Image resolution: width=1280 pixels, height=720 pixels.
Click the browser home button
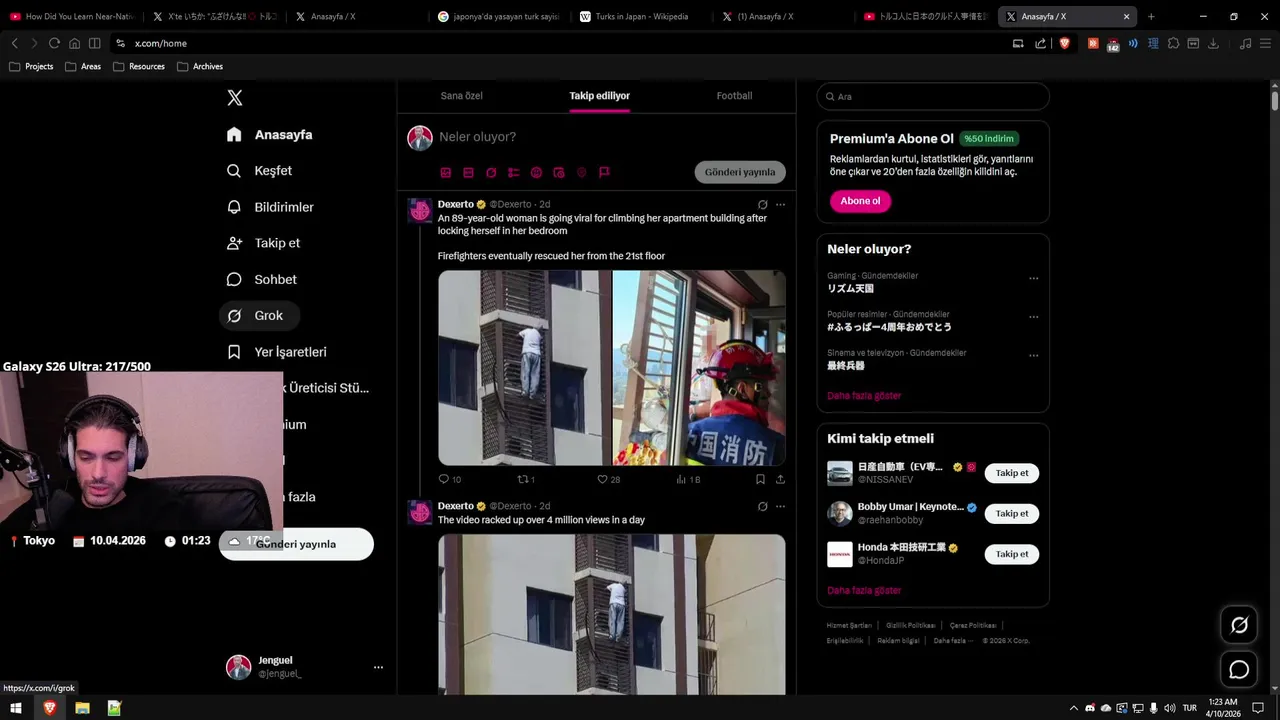74,43
